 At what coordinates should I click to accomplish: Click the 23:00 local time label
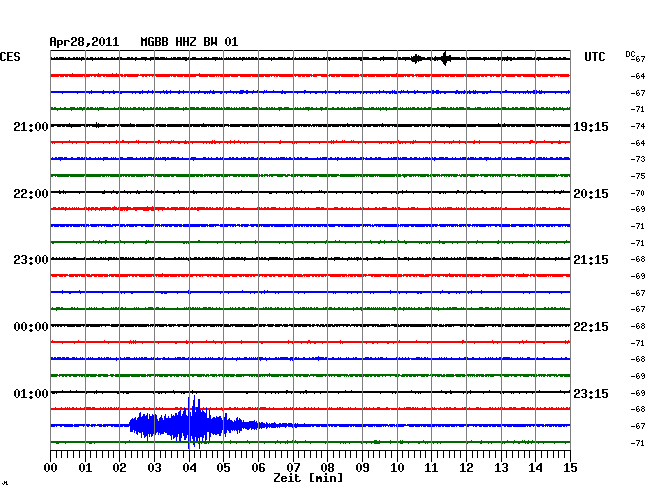click(31, 260)
